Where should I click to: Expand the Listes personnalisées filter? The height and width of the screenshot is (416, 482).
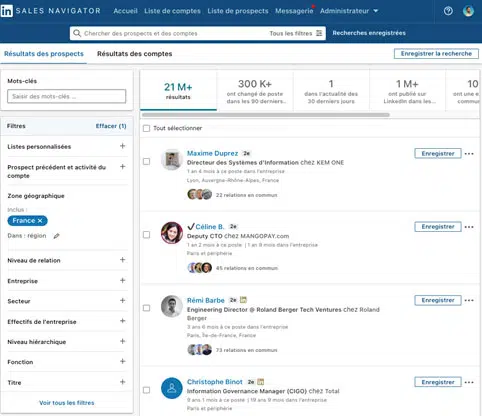(x=123, y=146)
